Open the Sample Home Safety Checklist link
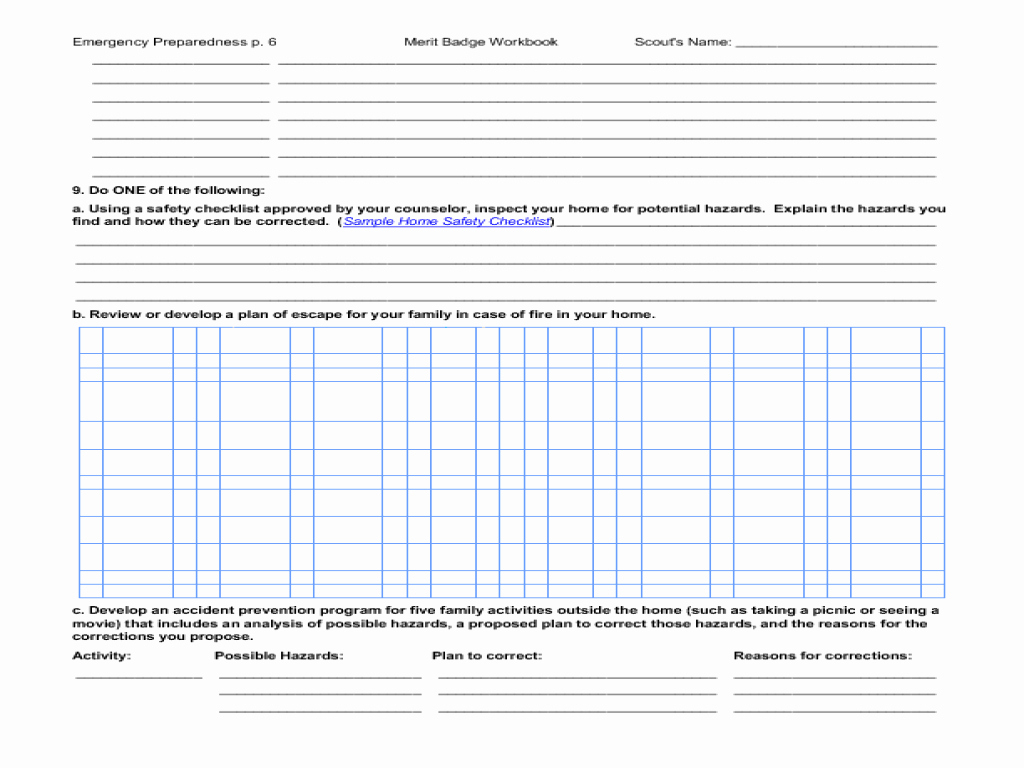The width and height of the screenshot is (1024, 768). tap(446, 222)
